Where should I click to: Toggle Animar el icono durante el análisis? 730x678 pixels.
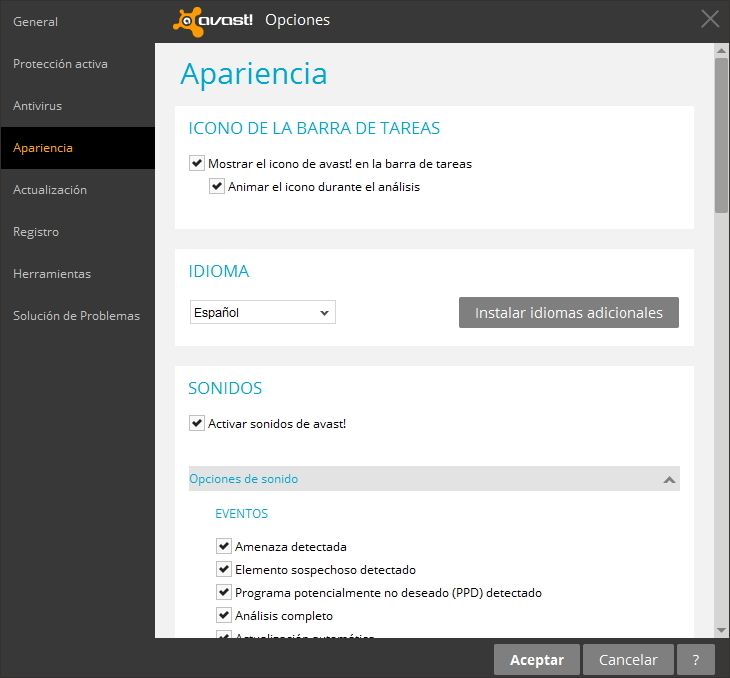pos(216,186)
